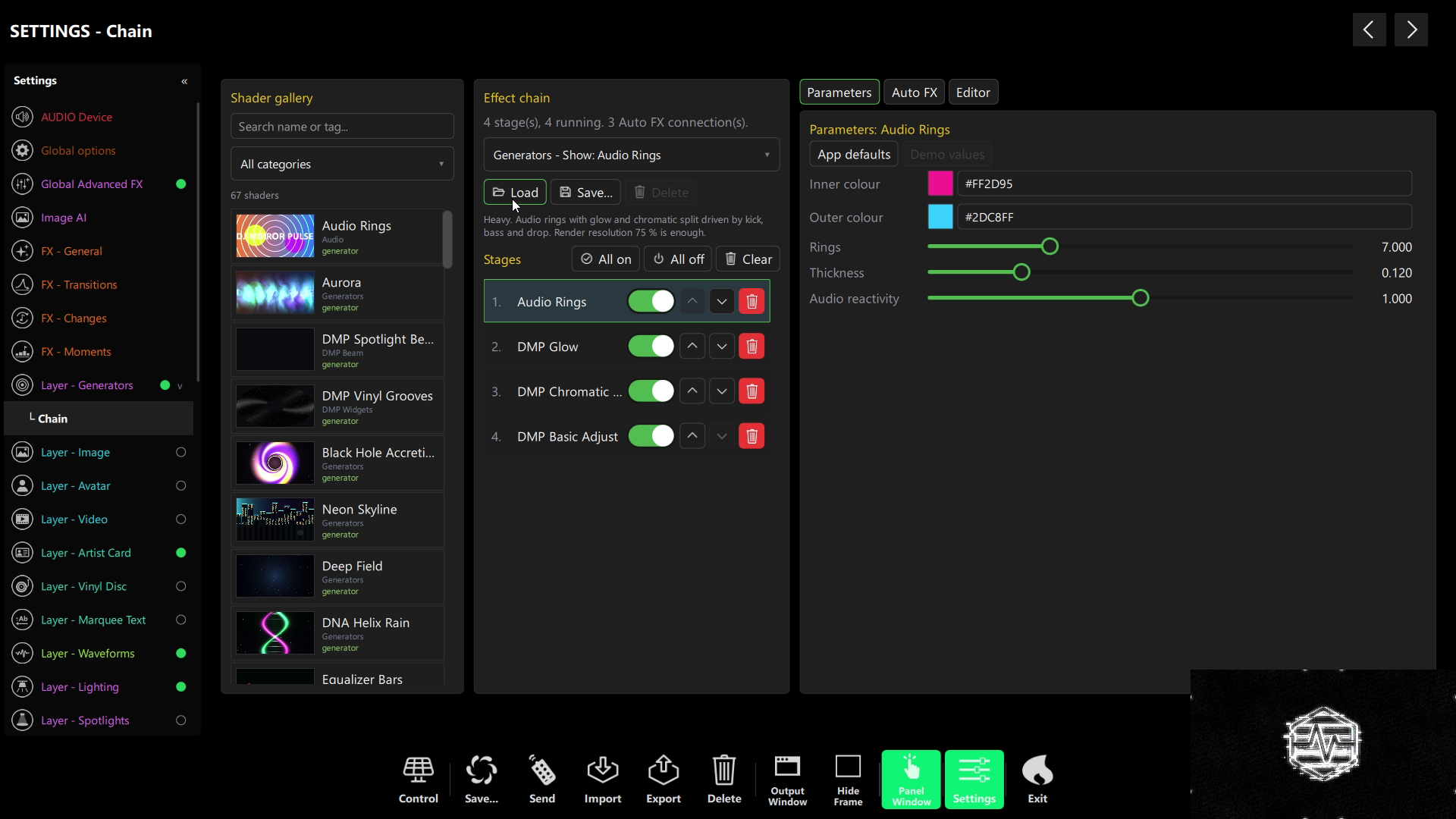Toggle the Layer - Vinyl Disc indicator
Image resolution: width=1456 pixels, height=819 pixels.
[x=180, y=586]
